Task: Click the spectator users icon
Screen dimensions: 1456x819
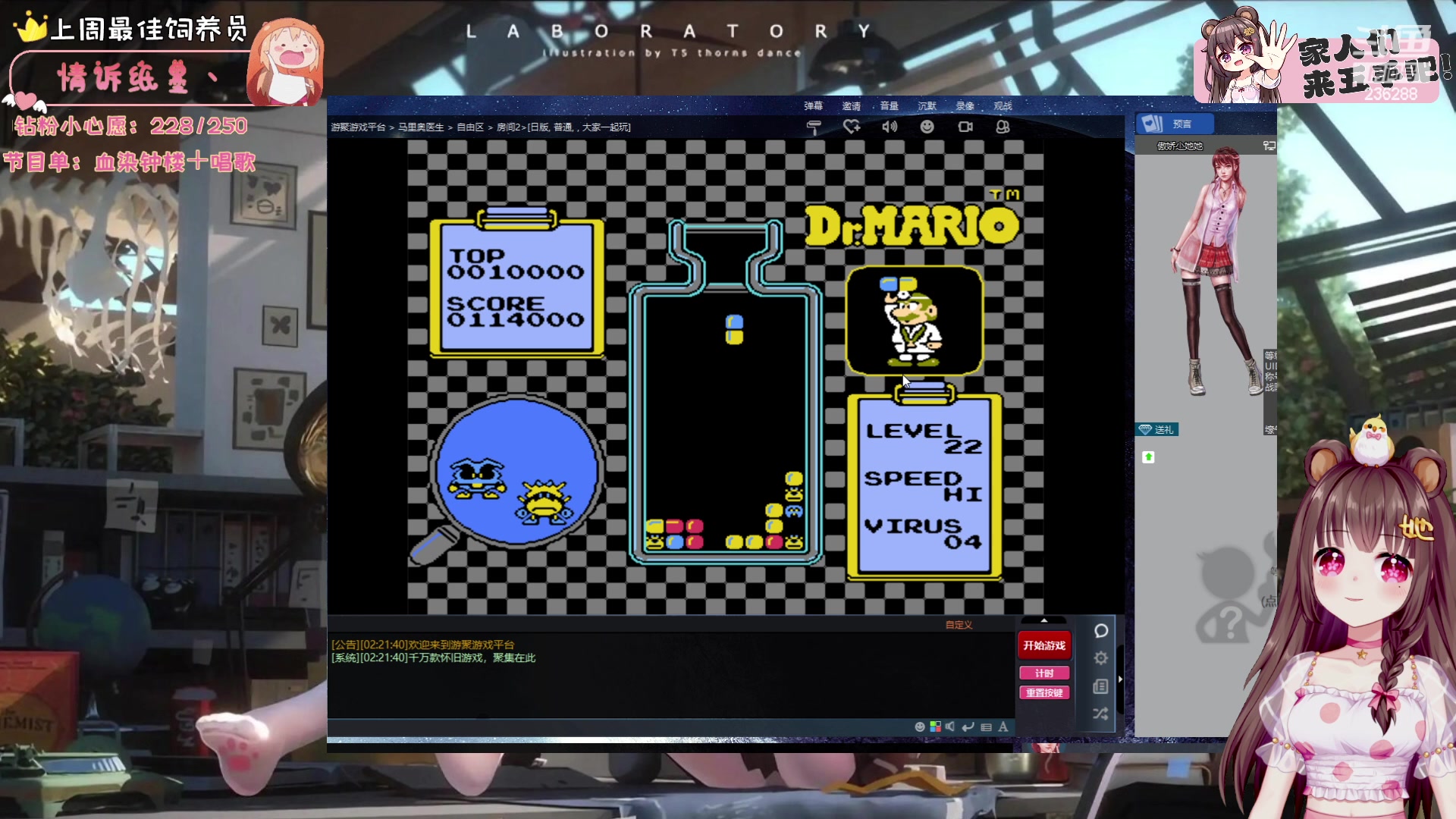Action: (1003, 127)
